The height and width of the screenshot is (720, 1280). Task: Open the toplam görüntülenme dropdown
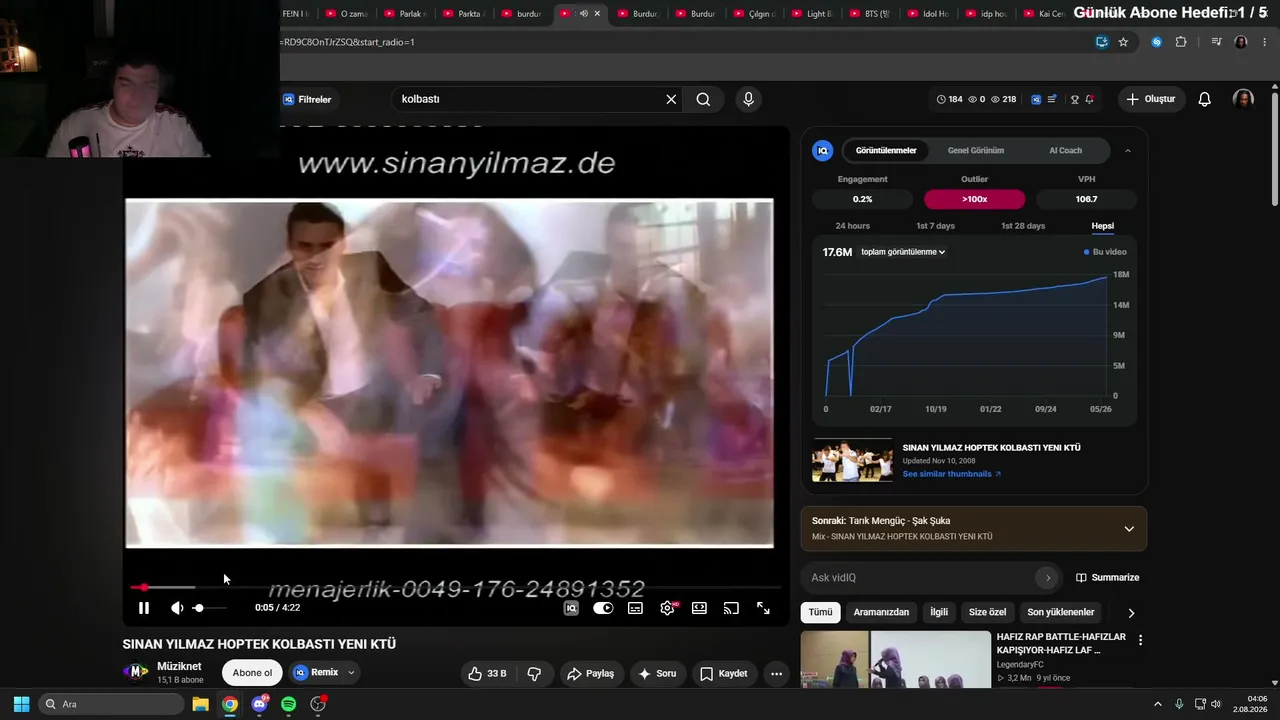click(903, 252)
